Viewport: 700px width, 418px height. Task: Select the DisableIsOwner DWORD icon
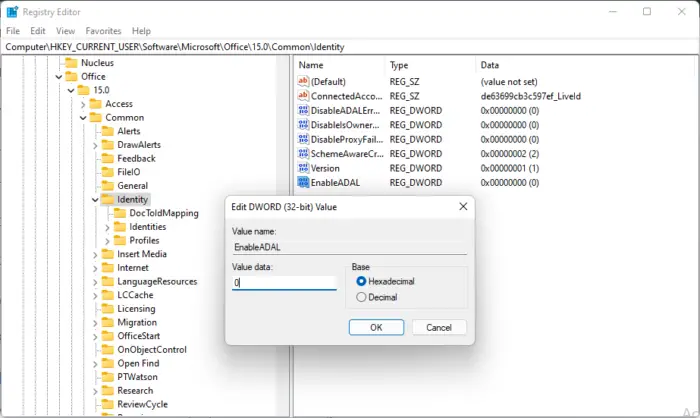(x=303, y=125)
